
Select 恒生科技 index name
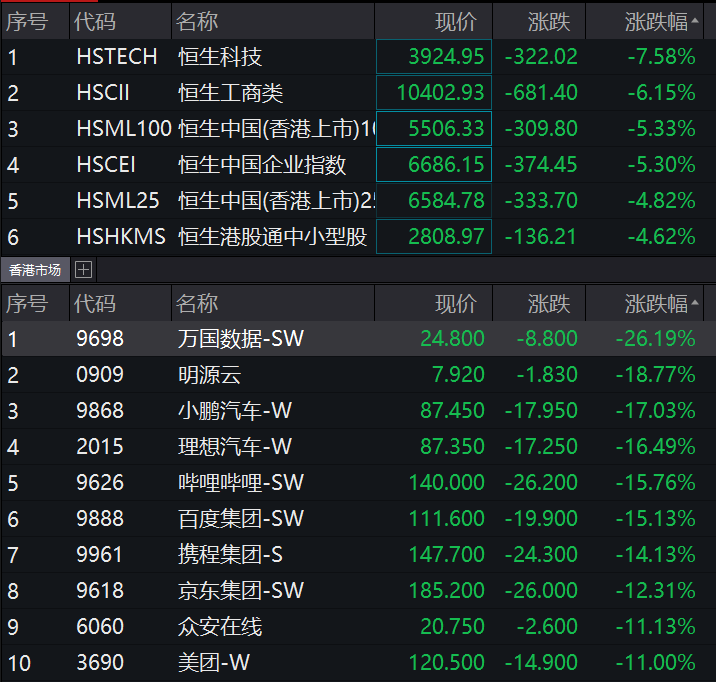(220, 57)
